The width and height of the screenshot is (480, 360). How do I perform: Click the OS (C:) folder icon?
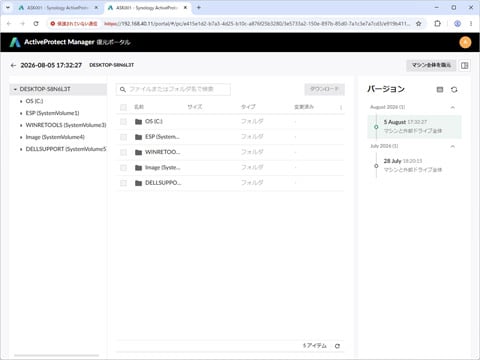coord(139,121)
